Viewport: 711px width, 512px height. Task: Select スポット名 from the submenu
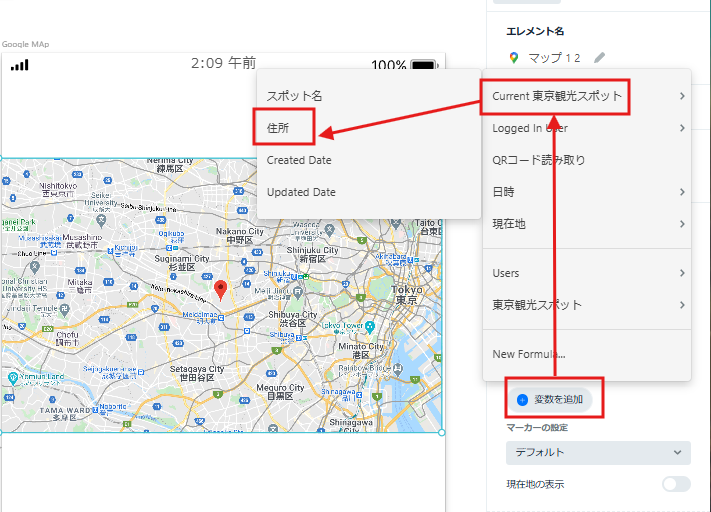(369, 96)
